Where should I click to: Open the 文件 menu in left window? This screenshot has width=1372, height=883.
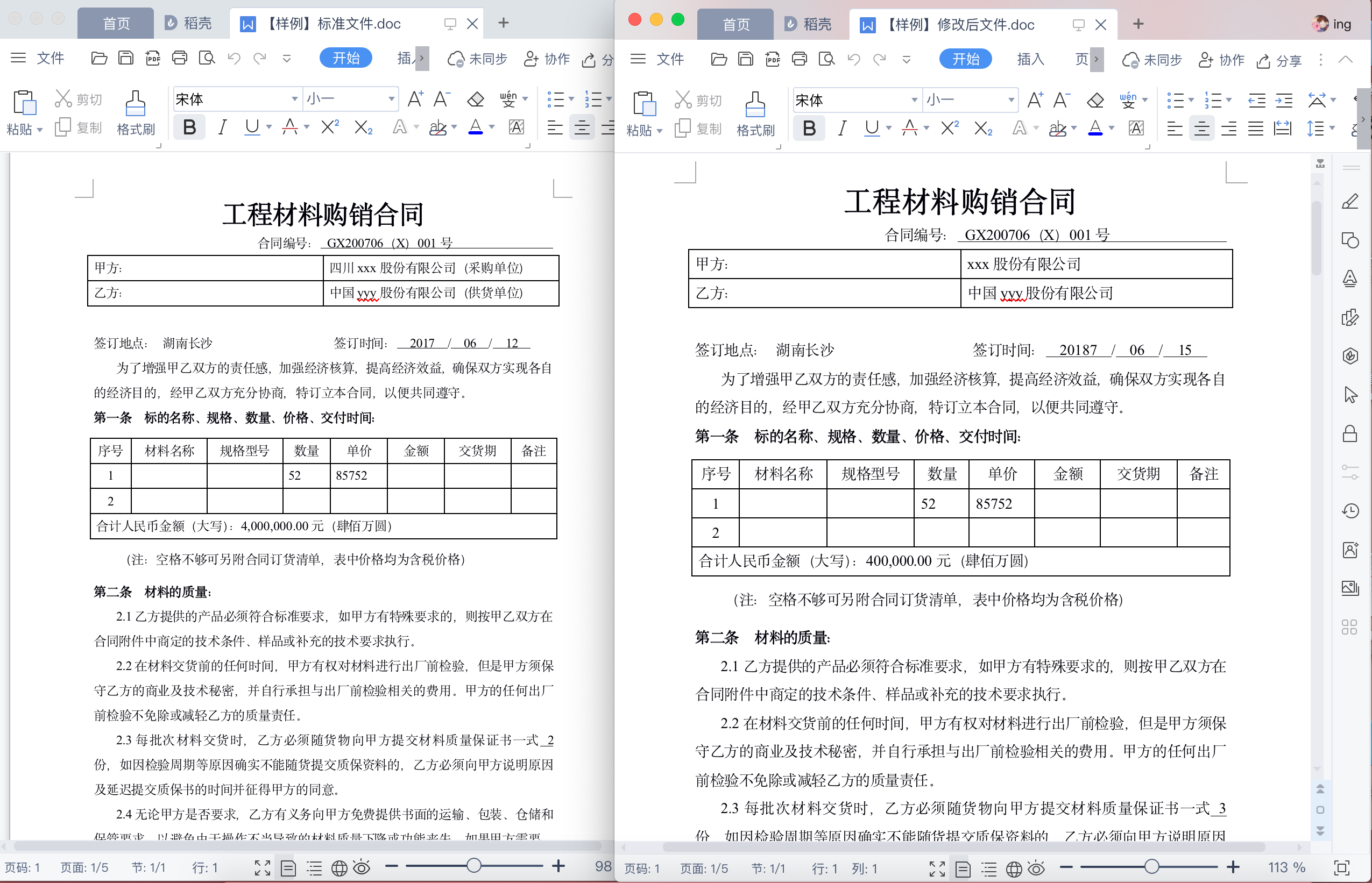pyautogui.click(x=51, y=58)
